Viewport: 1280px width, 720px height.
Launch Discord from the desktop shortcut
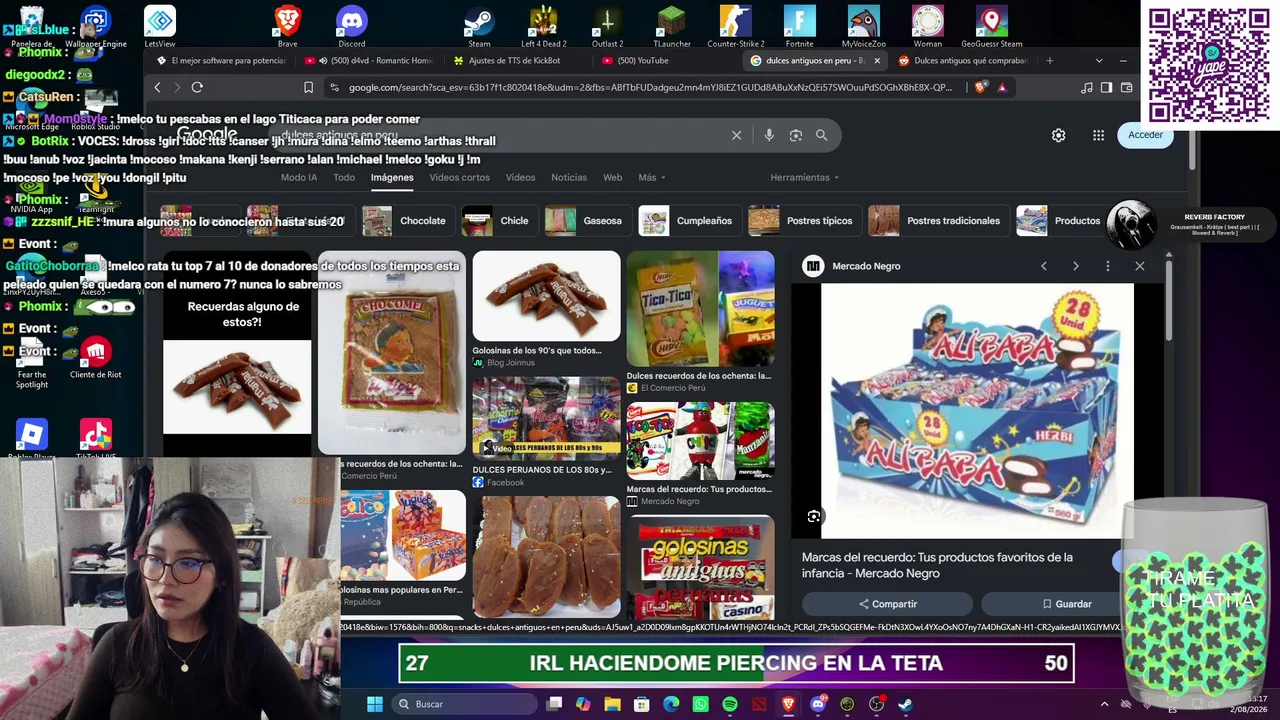(352, 25)
